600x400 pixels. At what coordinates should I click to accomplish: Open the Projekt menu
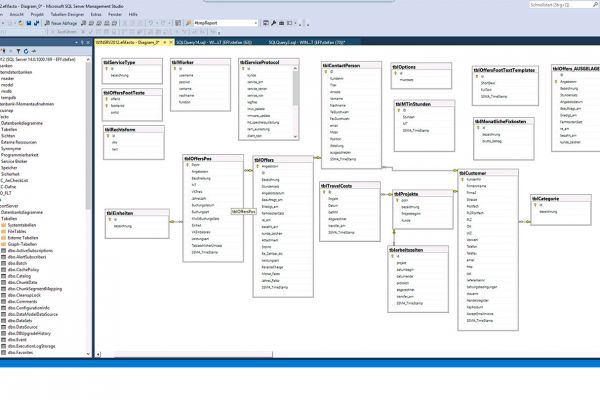coord(37,14)
